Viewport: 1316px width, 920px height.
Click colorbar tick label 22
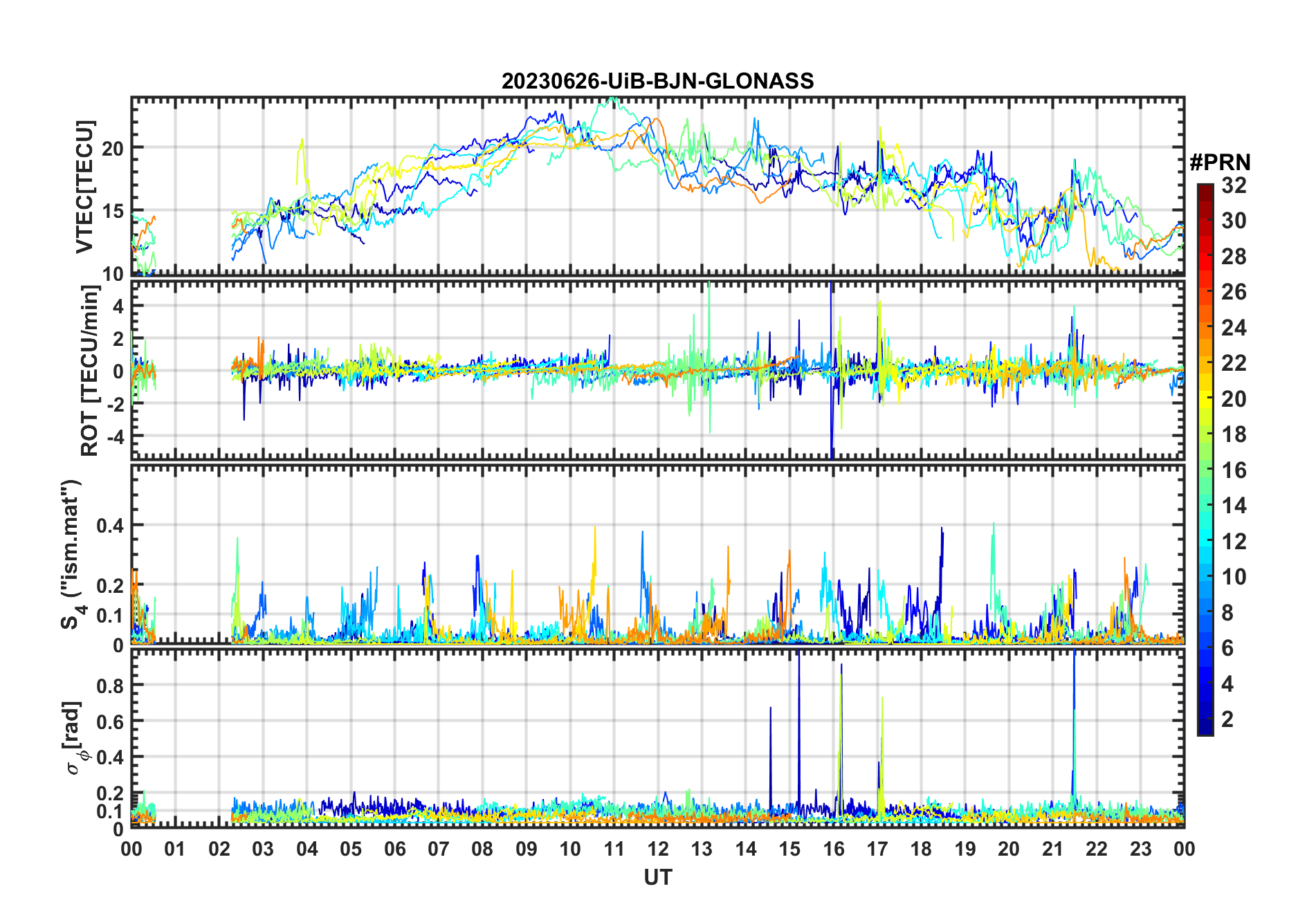tap(1234, 363)
